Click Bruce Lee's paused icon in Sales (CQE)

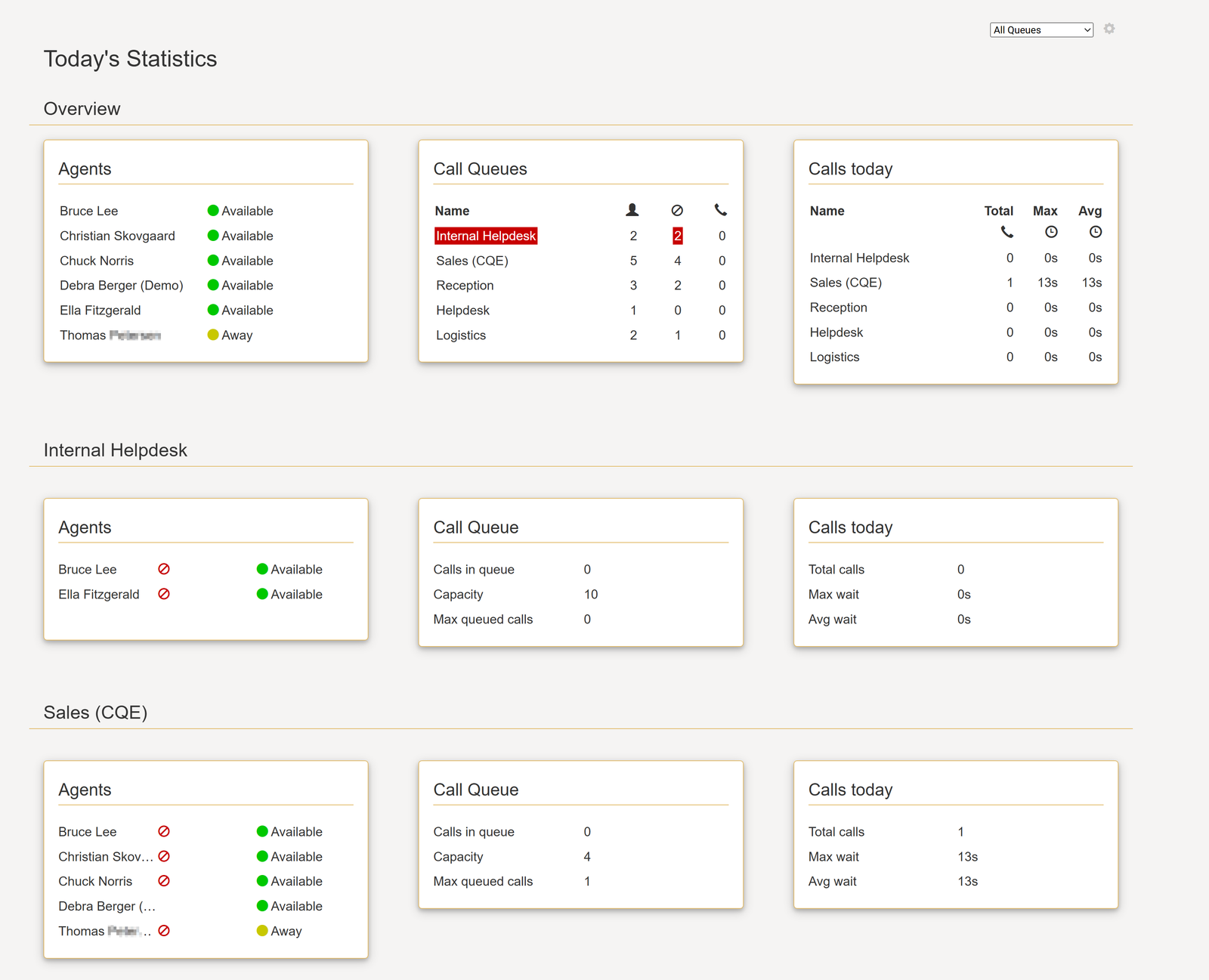(x=164, y=831)
